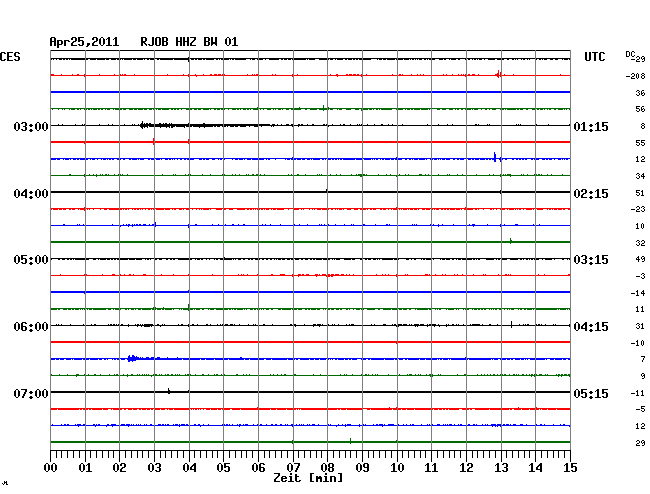Click x-axis tick label 10

(397, 467)
